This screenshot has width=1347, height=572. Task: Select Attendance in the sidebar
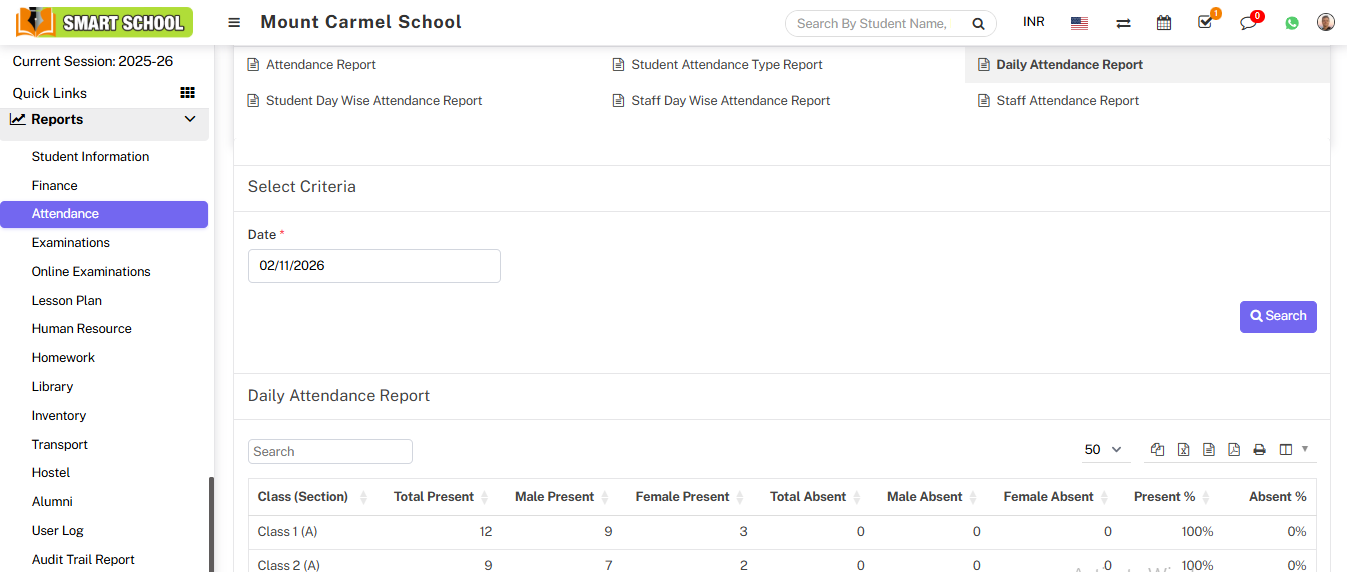[104, 214]
